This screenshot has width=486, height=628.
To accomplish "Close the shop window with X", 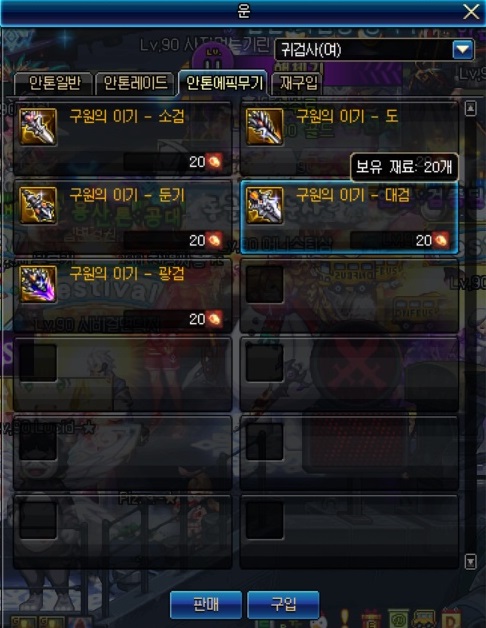I will coord(471,11).
